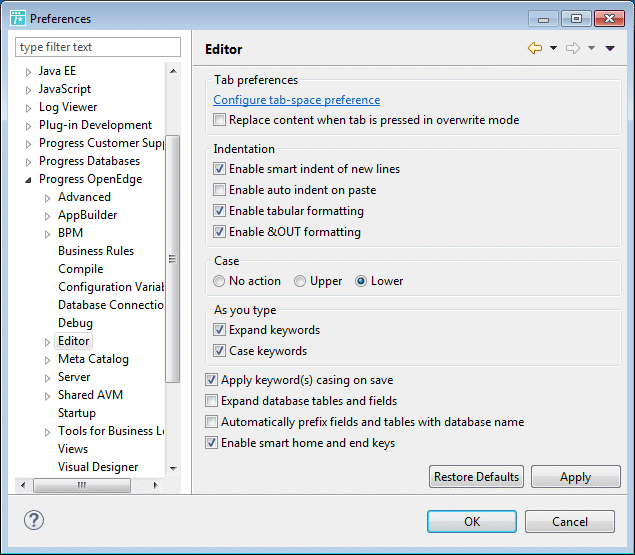Open Database Connections preference page

tap(111, 305)
